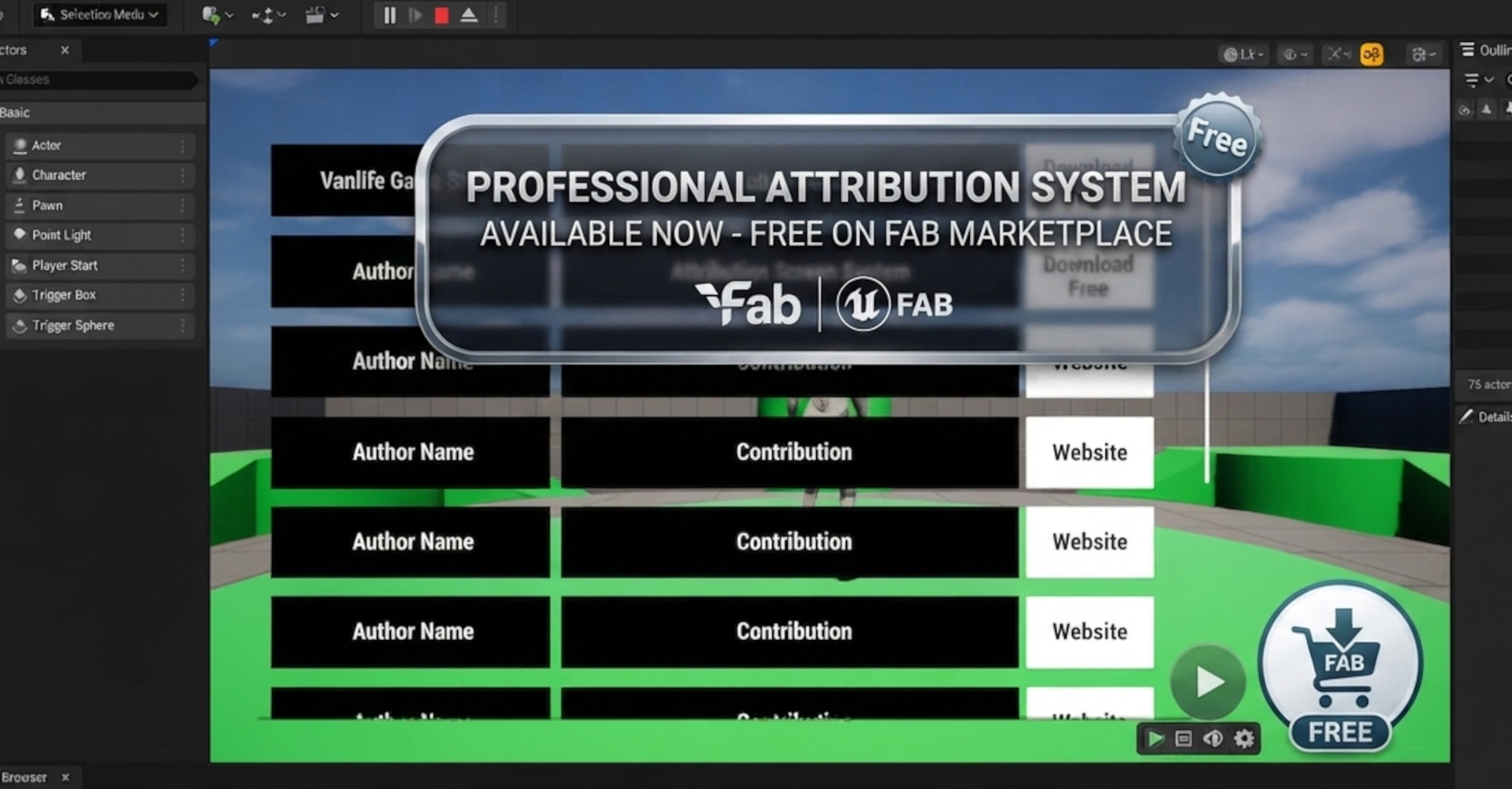Toggle the highlighted orange viewport button
Viewport: 1512px width, 789px height.
click(1372, 54)
